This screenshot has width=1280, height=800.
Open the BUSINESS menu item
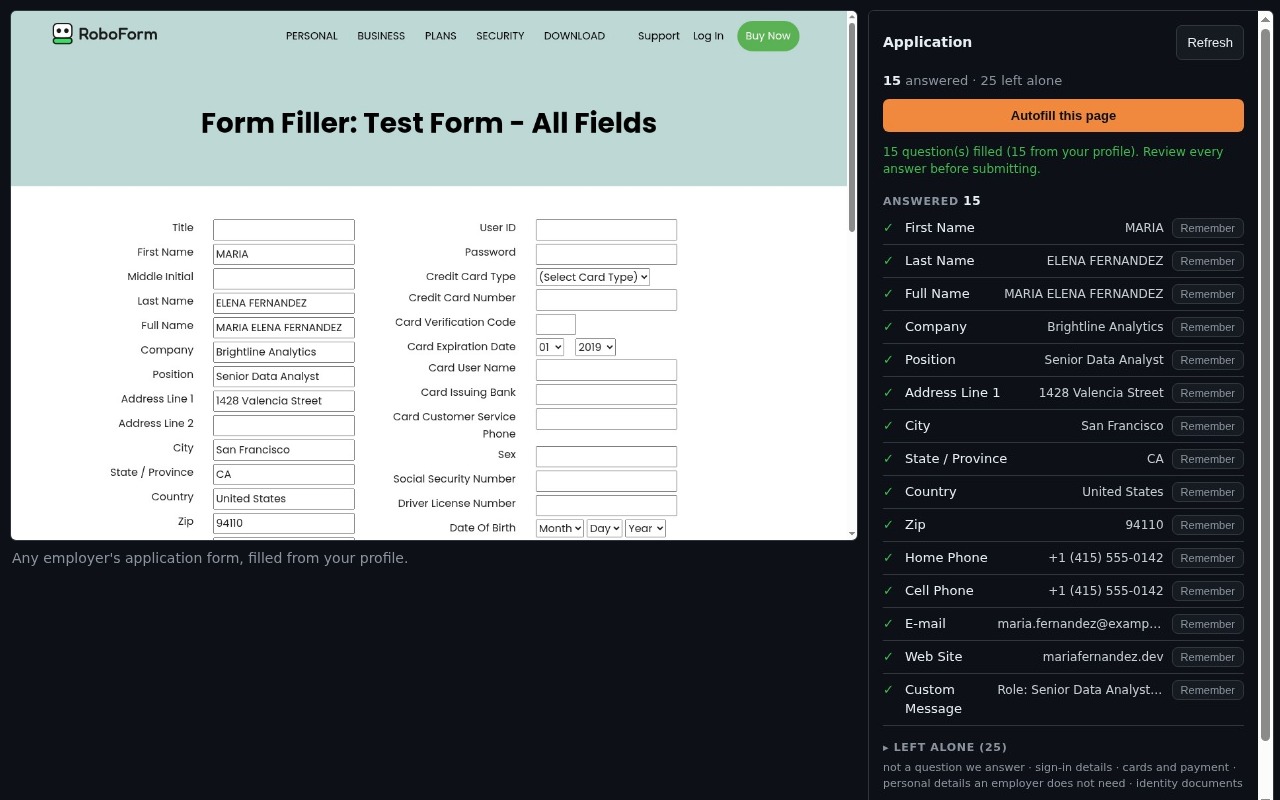click(381, 36)
